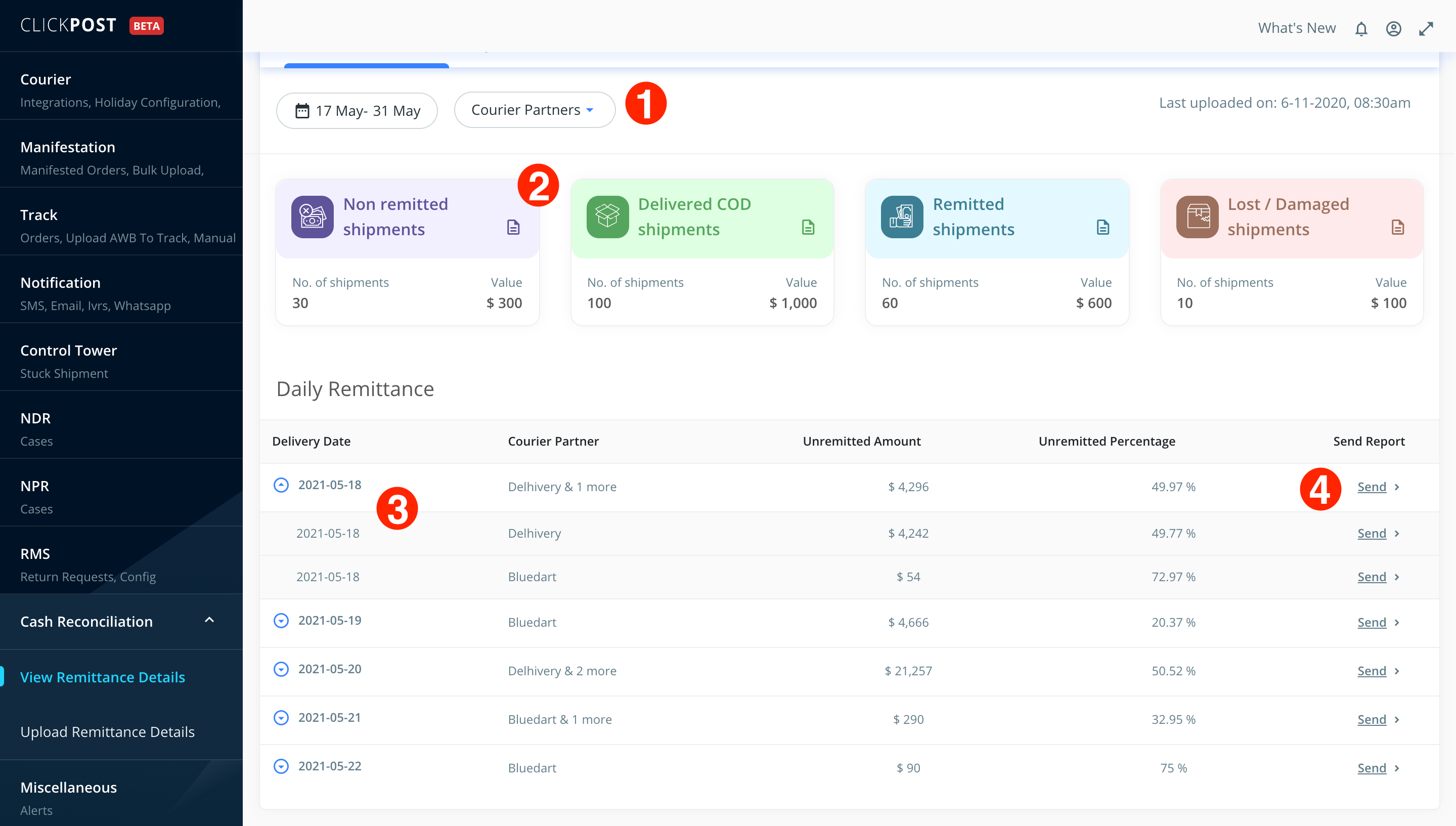Click the purple Non remitted shipments icon

pyautogui.click(x=313, y=216)
